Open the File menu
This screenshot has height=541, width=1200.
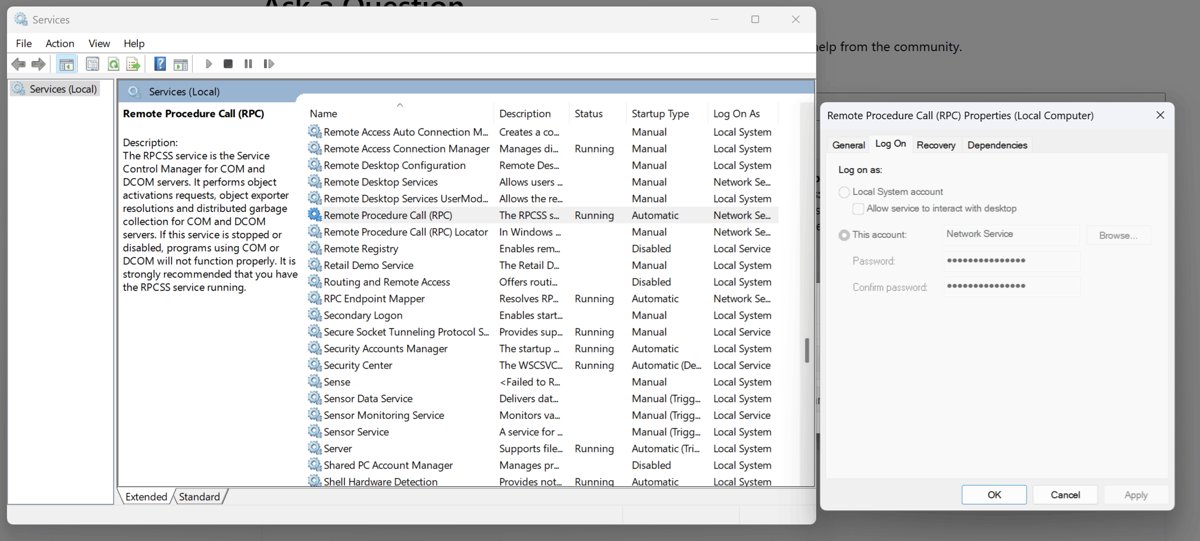(24, 43)
